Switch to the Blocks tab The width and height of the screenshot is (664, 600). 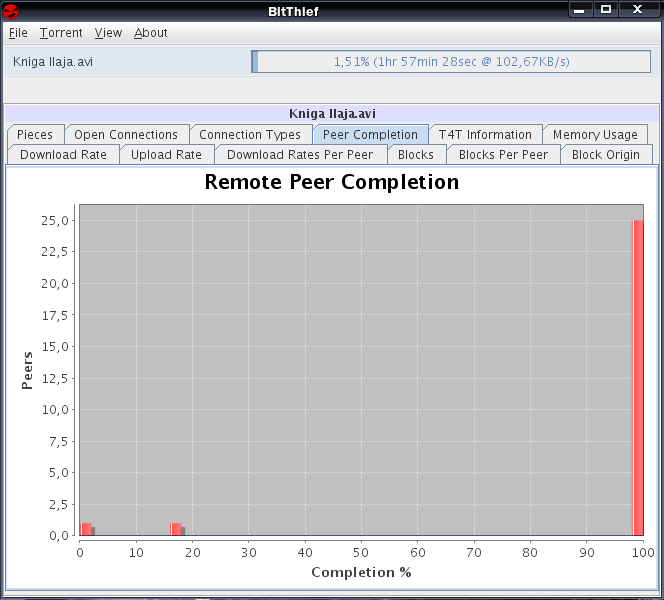point(416,155)
